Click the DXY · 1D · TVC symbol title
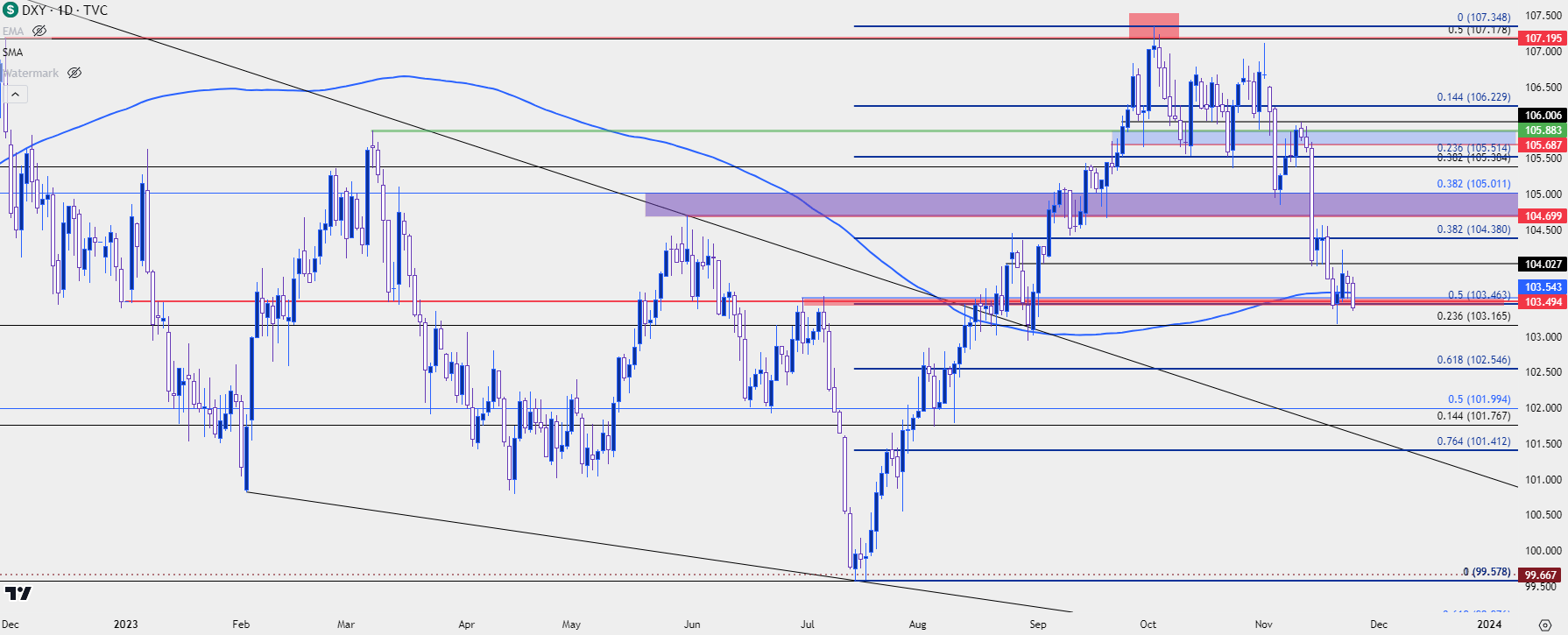The width and height of the screenshot is (1568, 635). pos(65,11)
